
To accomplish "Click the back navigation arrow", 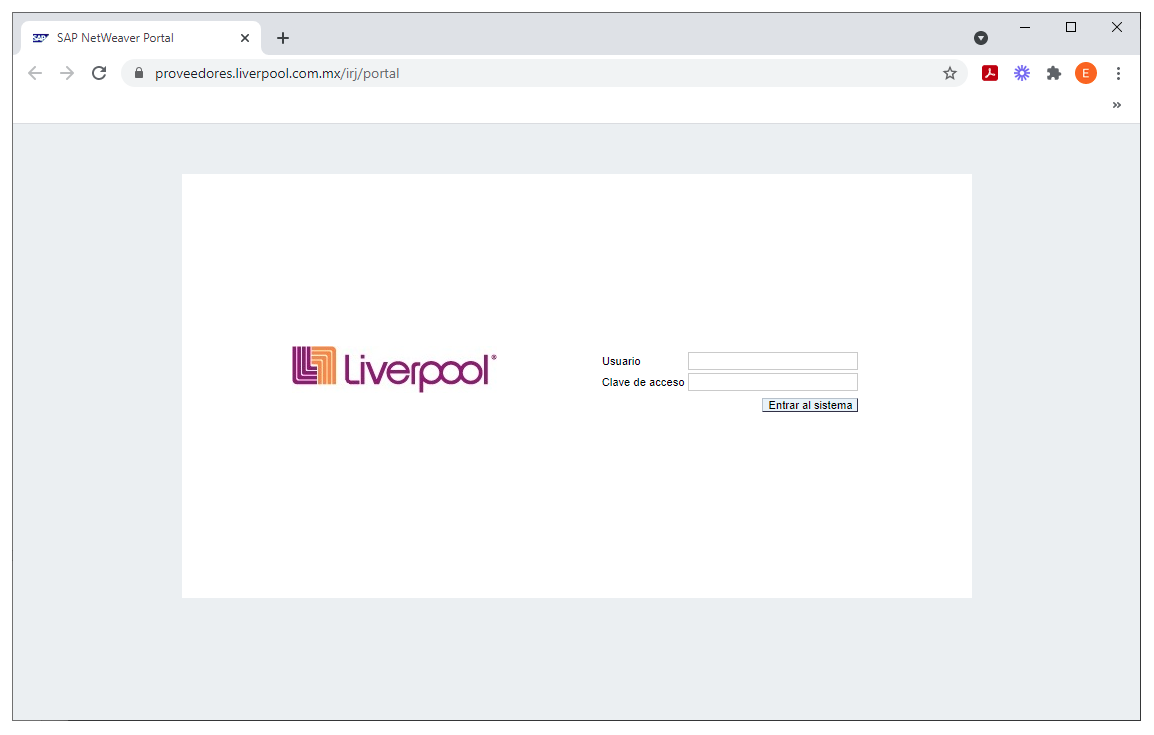I will pos(35,73).
